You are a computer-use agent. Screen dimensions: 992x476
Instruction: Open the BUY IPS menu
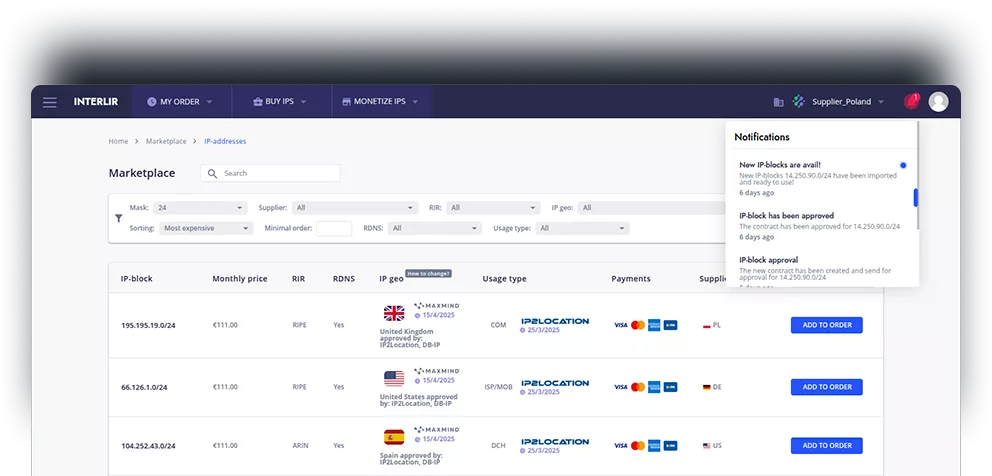(x=280, y=101)
